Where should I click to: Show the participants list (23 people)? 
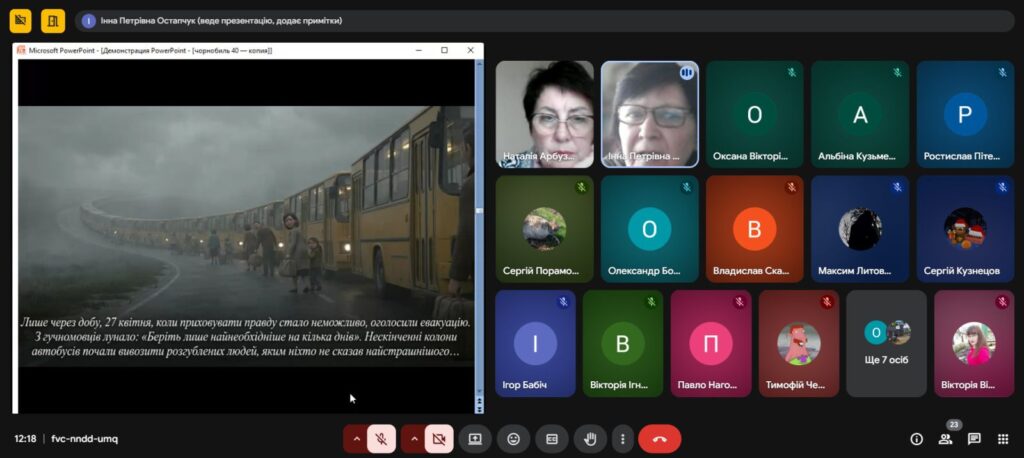click(945, 438)
